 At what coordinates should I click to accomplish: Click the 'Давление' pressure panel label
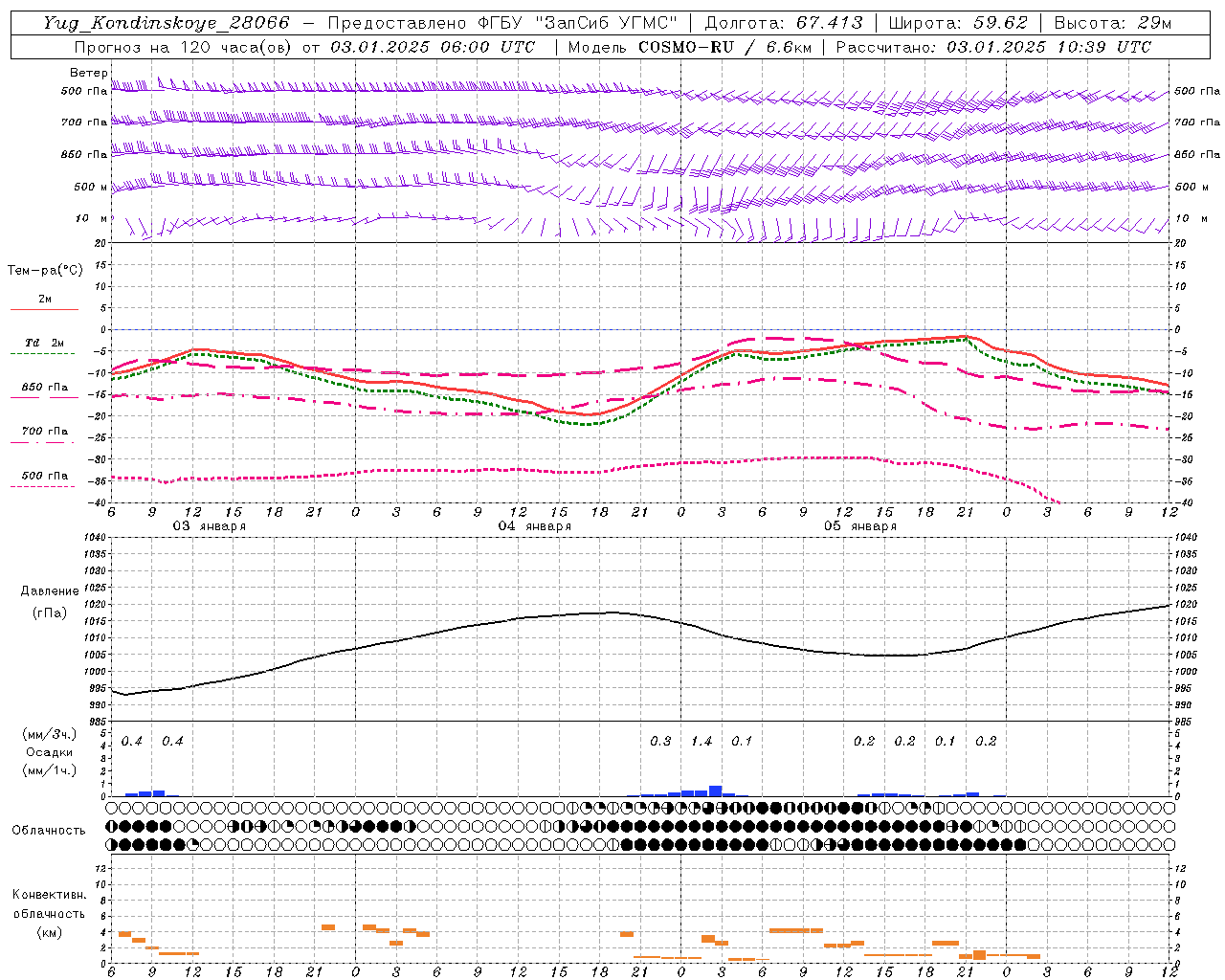tap(50, 591)
